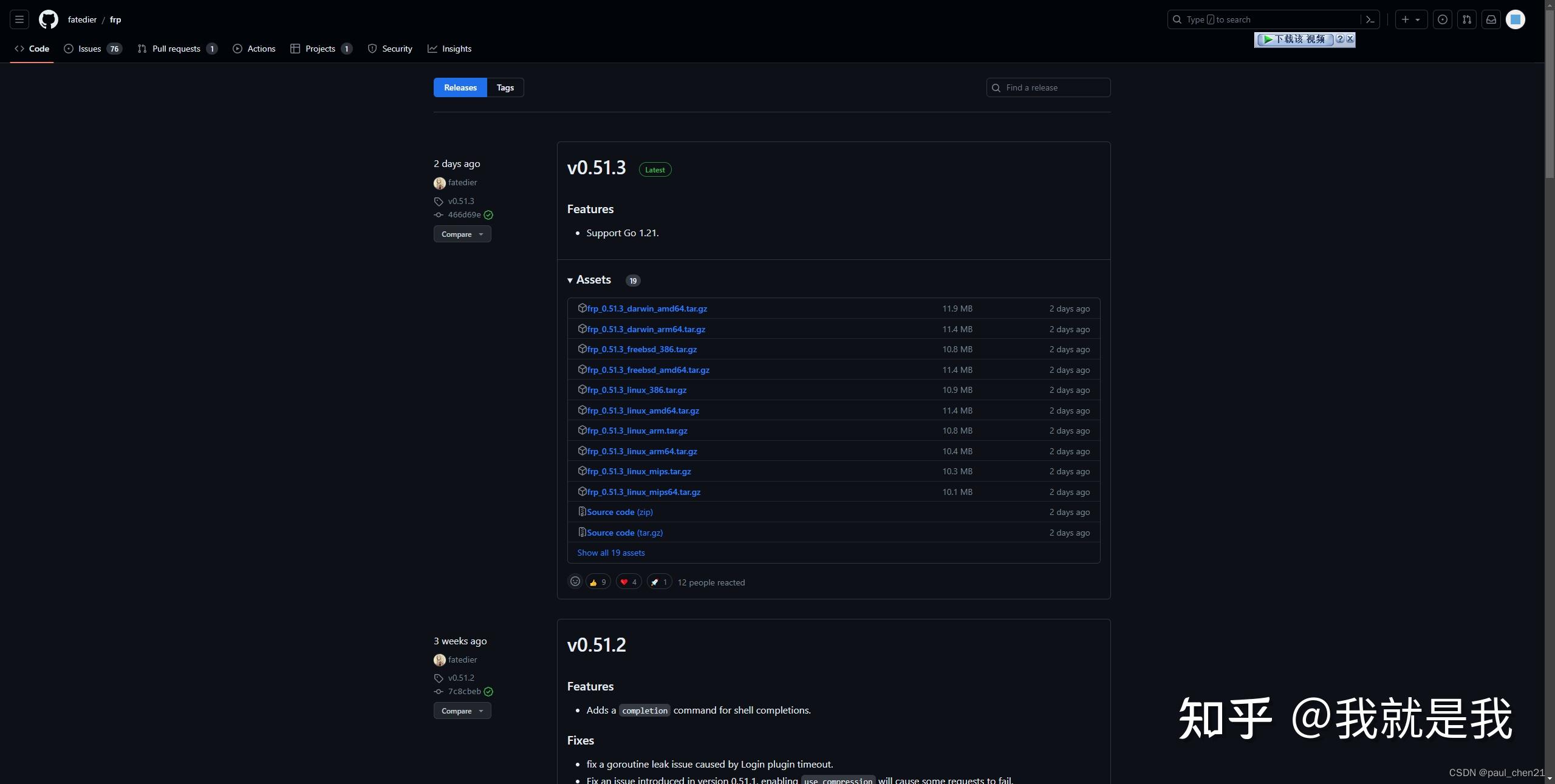Image resolution: width=1555 pixels, height=784 pixels.
Task: Close the download video overlay bar
Action: (x=1350, y=39)
